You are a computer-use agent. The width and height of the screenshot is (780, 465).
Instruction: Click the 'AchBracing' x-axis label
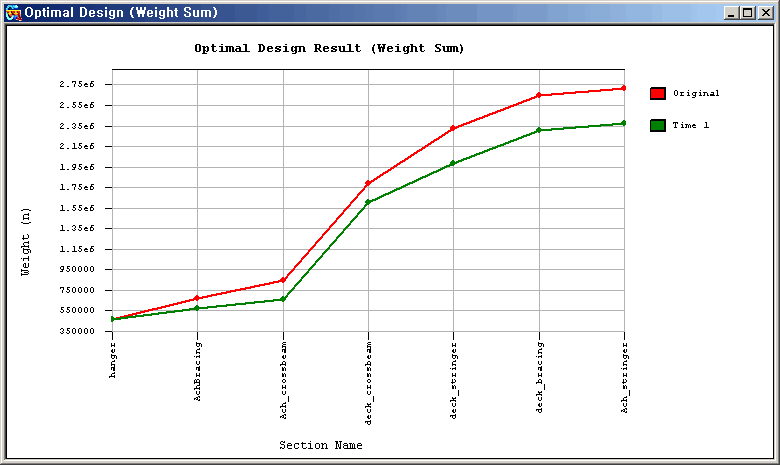(x=197, y=371)
